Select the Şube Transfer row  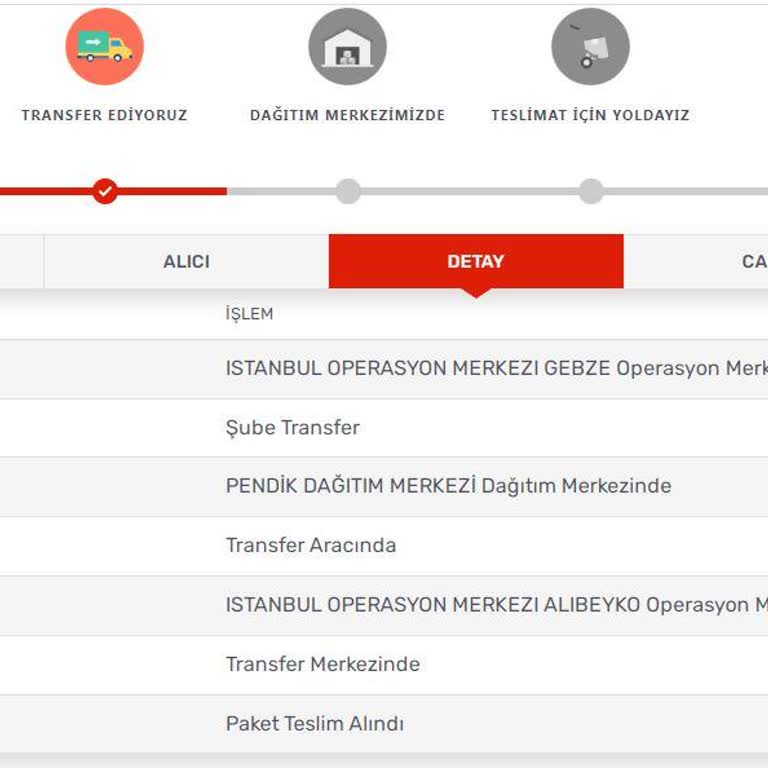(384, 428)
